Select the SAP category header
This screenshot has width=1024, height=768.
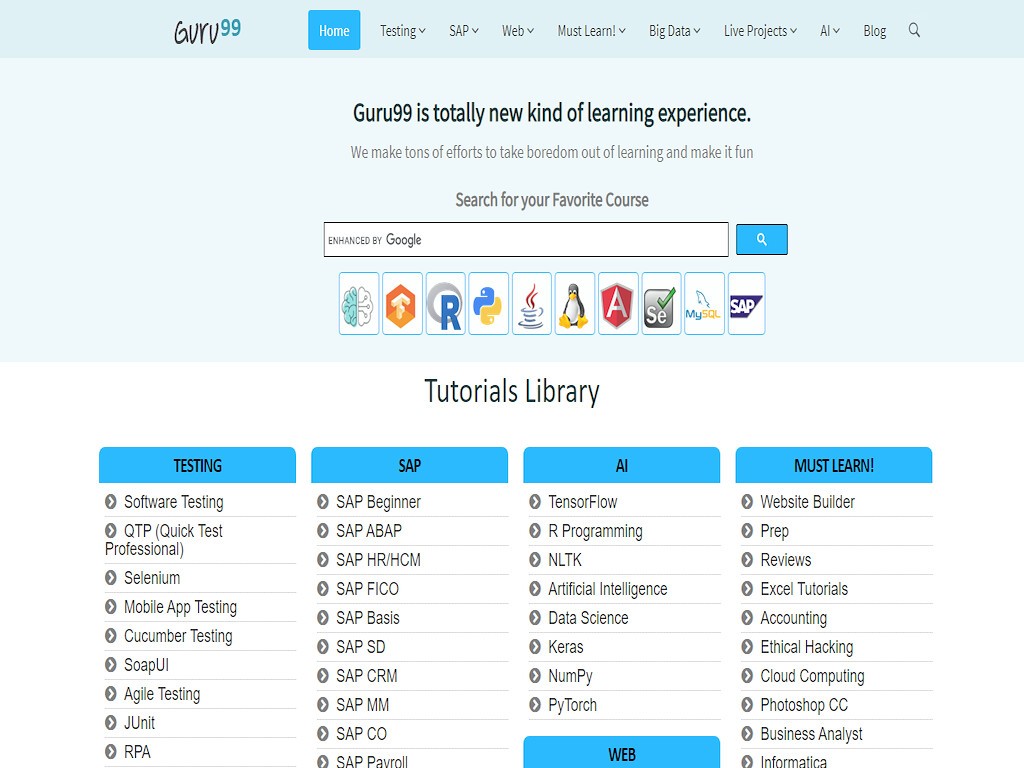coord(409,465)
